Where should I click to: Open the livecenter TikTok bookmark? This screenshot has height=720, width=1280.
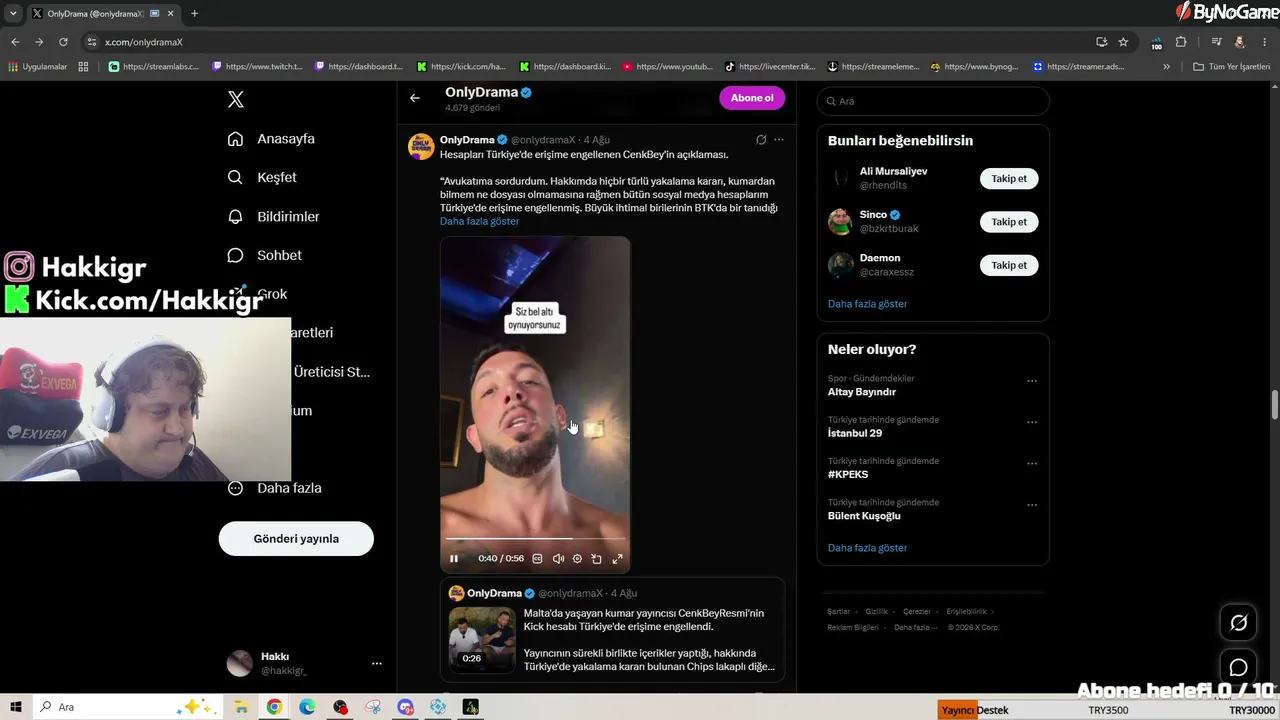pos(770,67)
